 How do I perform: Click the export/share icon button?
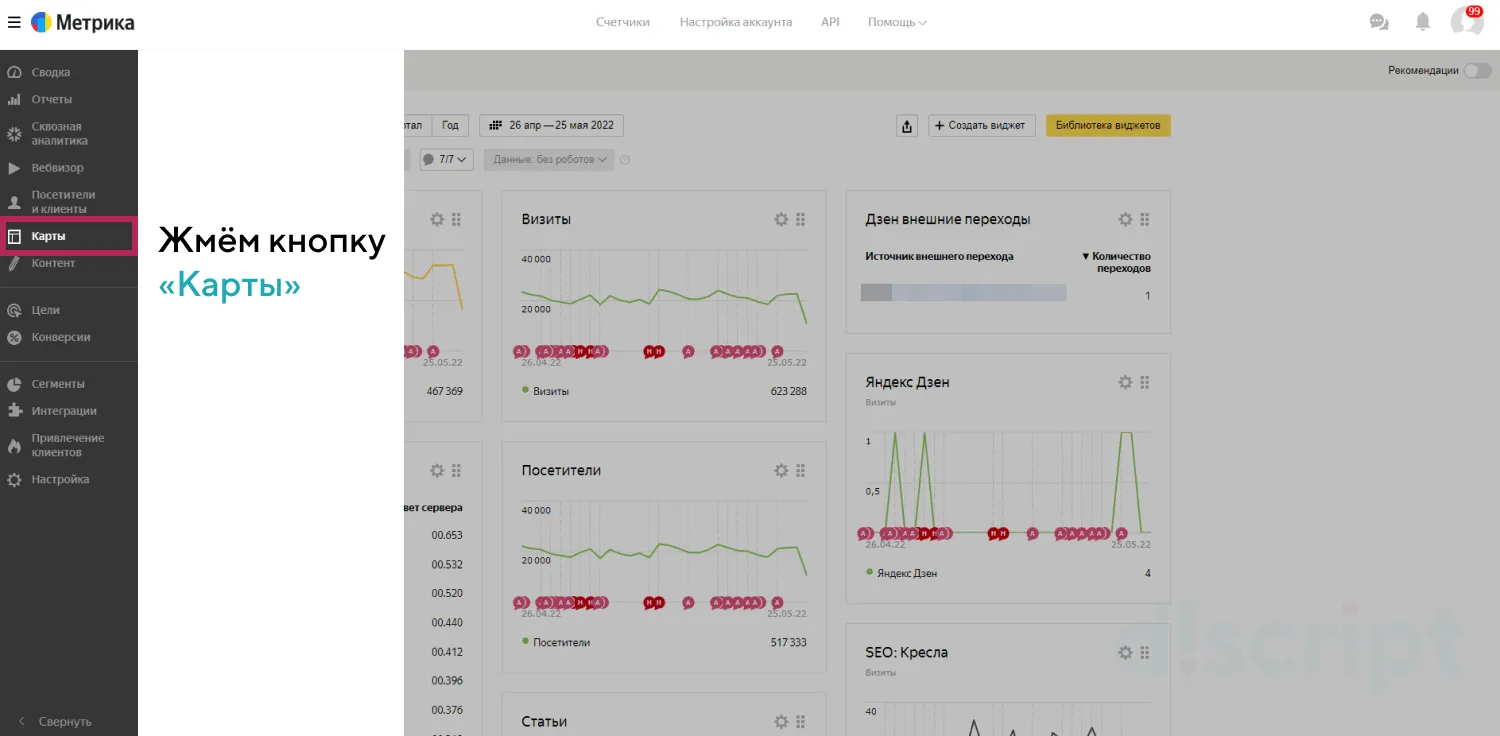(908, 126)
